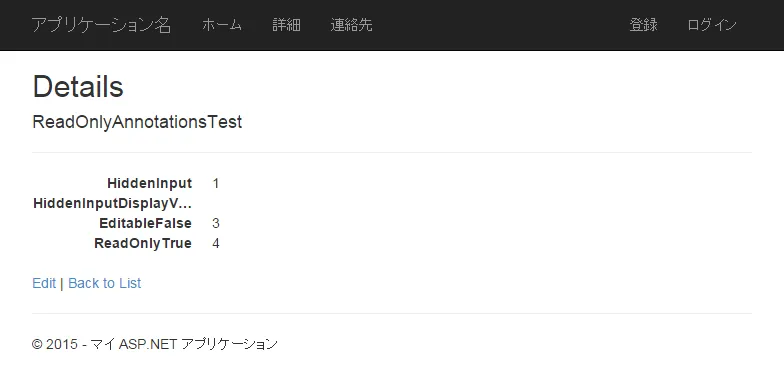Click the EditableFalse value 3

216,223
